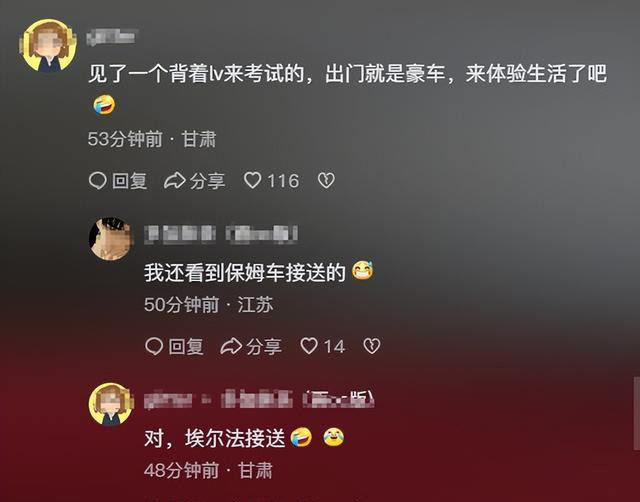640x502 pixels.
Task: Tap 分享 text under 保姆车 reply
Action: (263, 347)
